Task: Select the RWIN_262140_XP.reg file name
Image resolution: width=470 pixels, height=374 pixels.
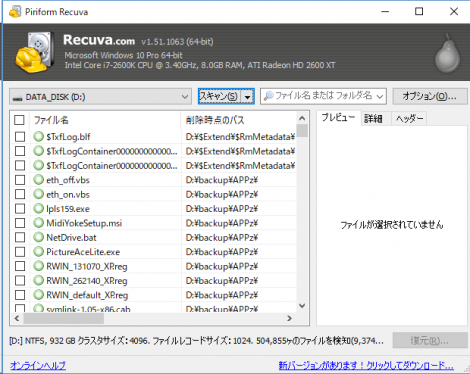Action: tap(87, 281)
